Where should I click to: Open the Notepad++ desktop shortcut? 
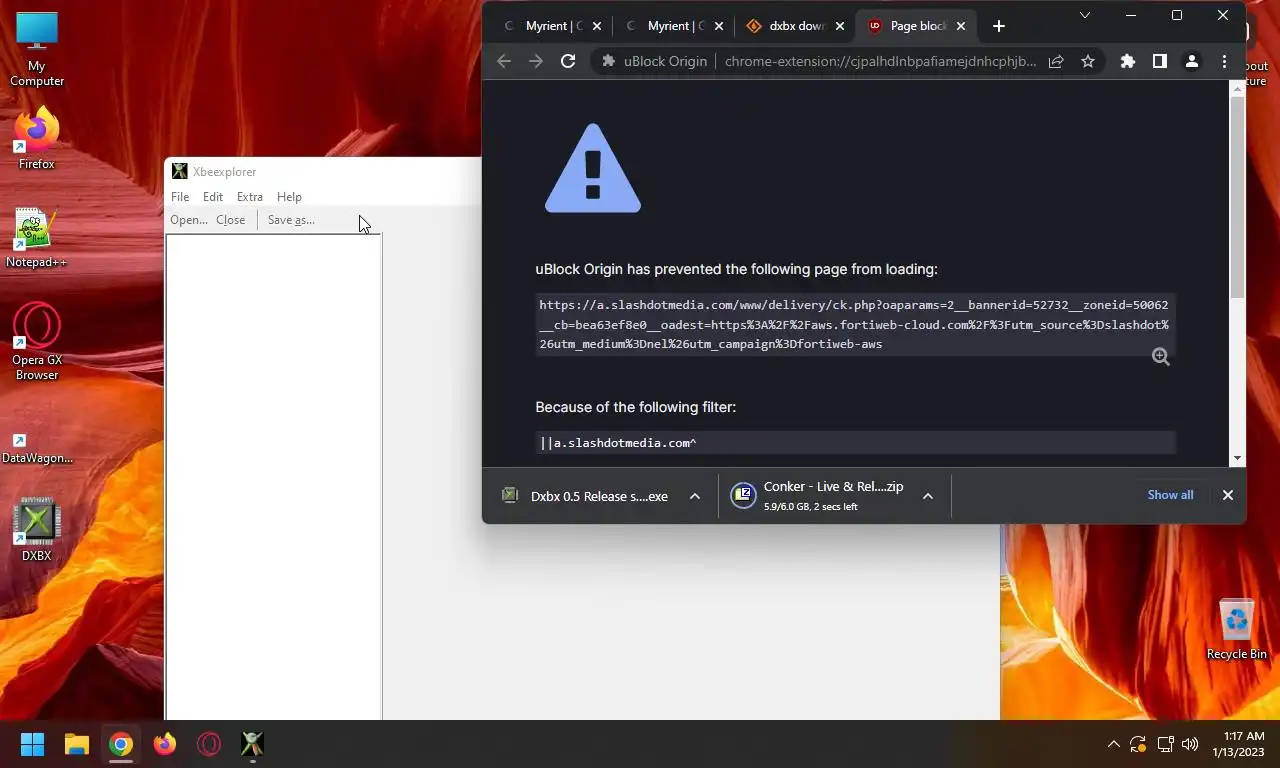(x=37, y=238)
